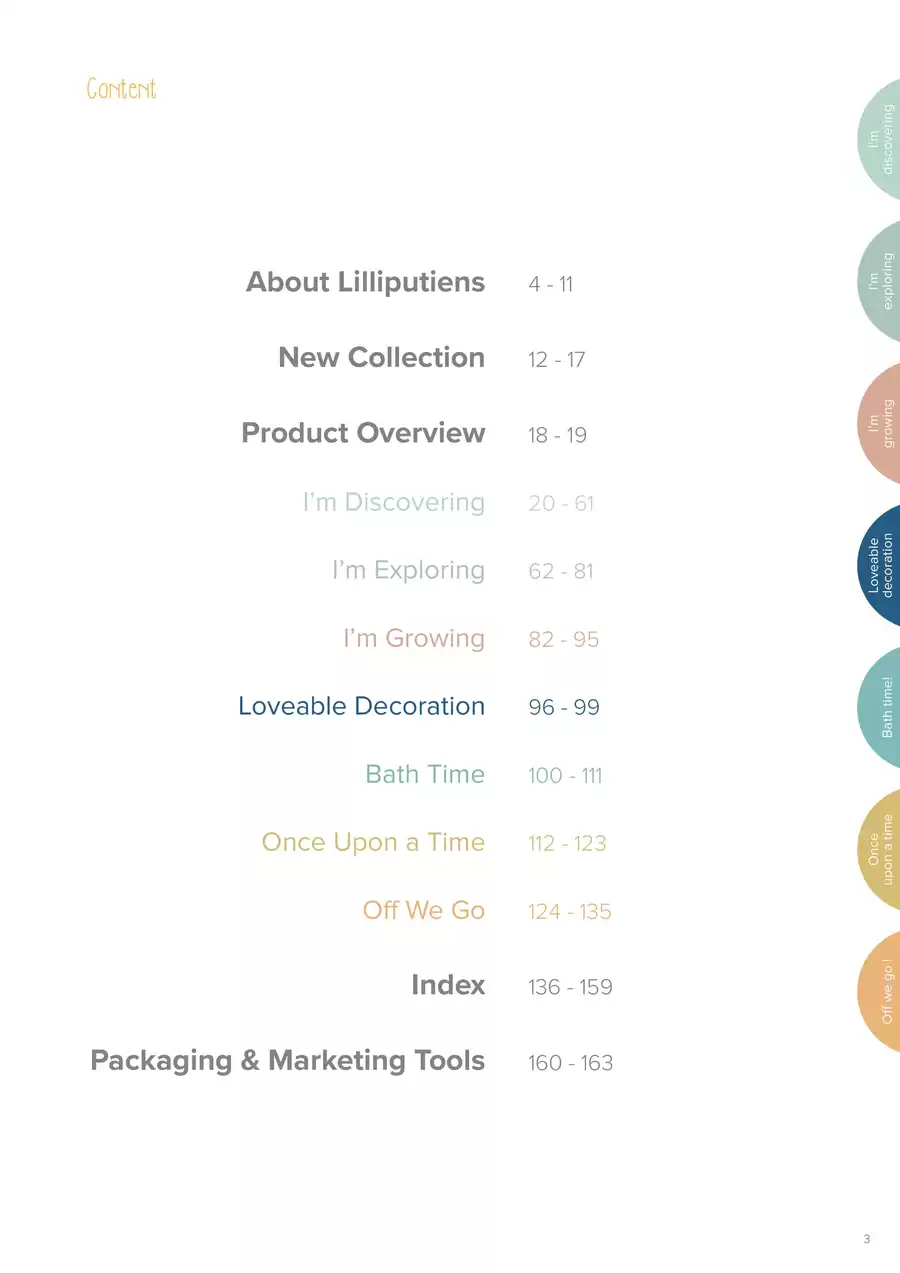The height and width of the screenshot is (1273, 900).
Task: Open the Index section entry
Action: [x=448, y=985]
